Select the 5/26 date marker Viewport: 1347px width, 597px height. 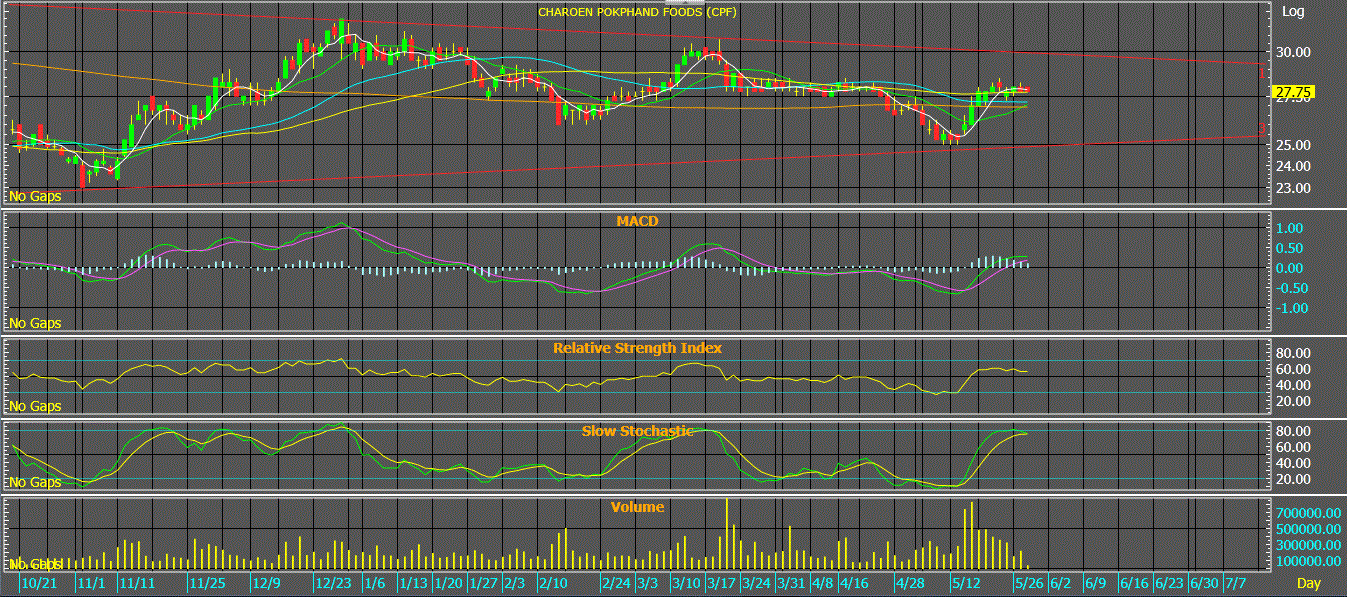click(1028, 583)
